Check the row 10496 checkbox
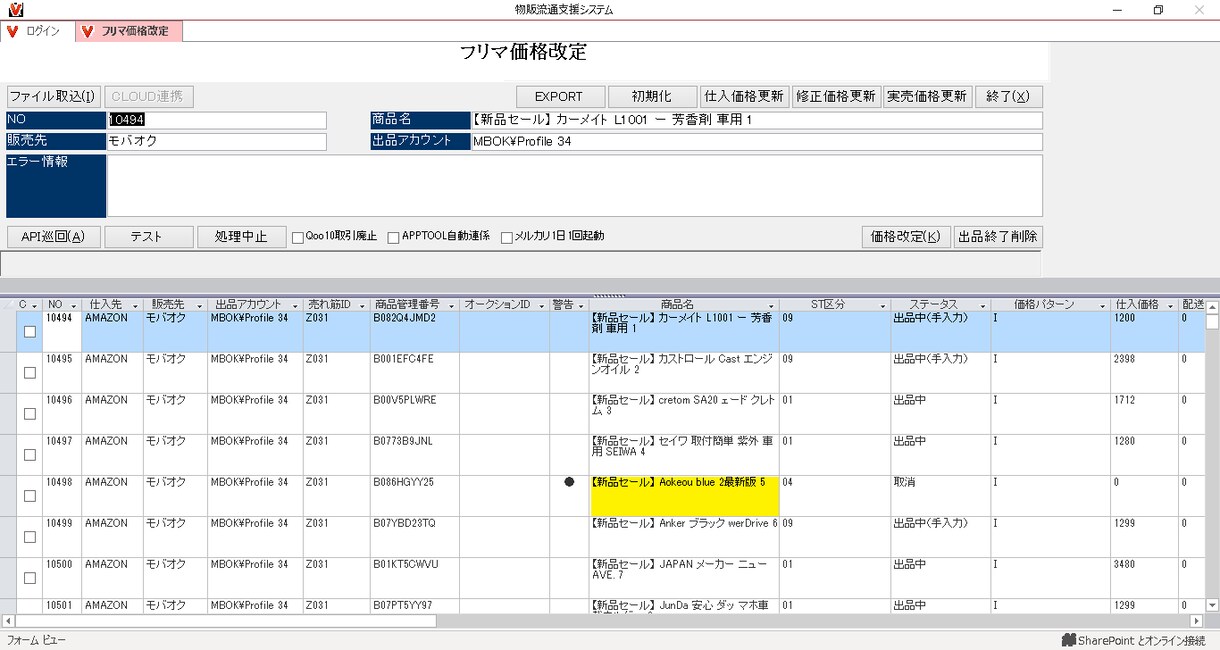Image resolution: width=1220 pixels, height=650 pixels. click(30, 414)
